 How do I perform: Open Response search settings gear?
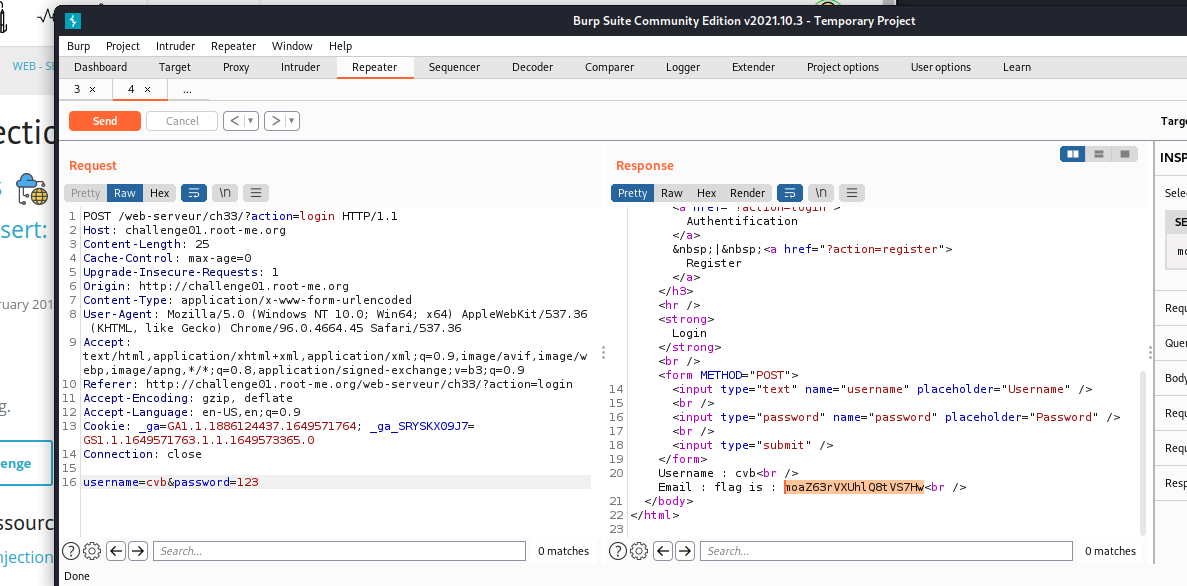click(x=639, y=551)
